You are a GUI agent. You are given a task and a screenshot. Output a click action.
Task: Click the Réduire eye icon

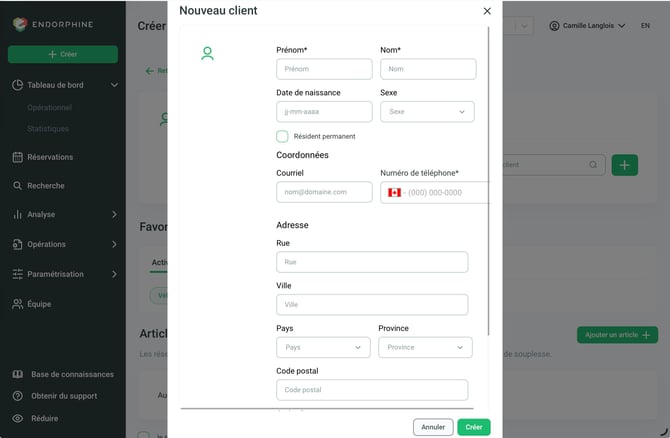point(18,418)
